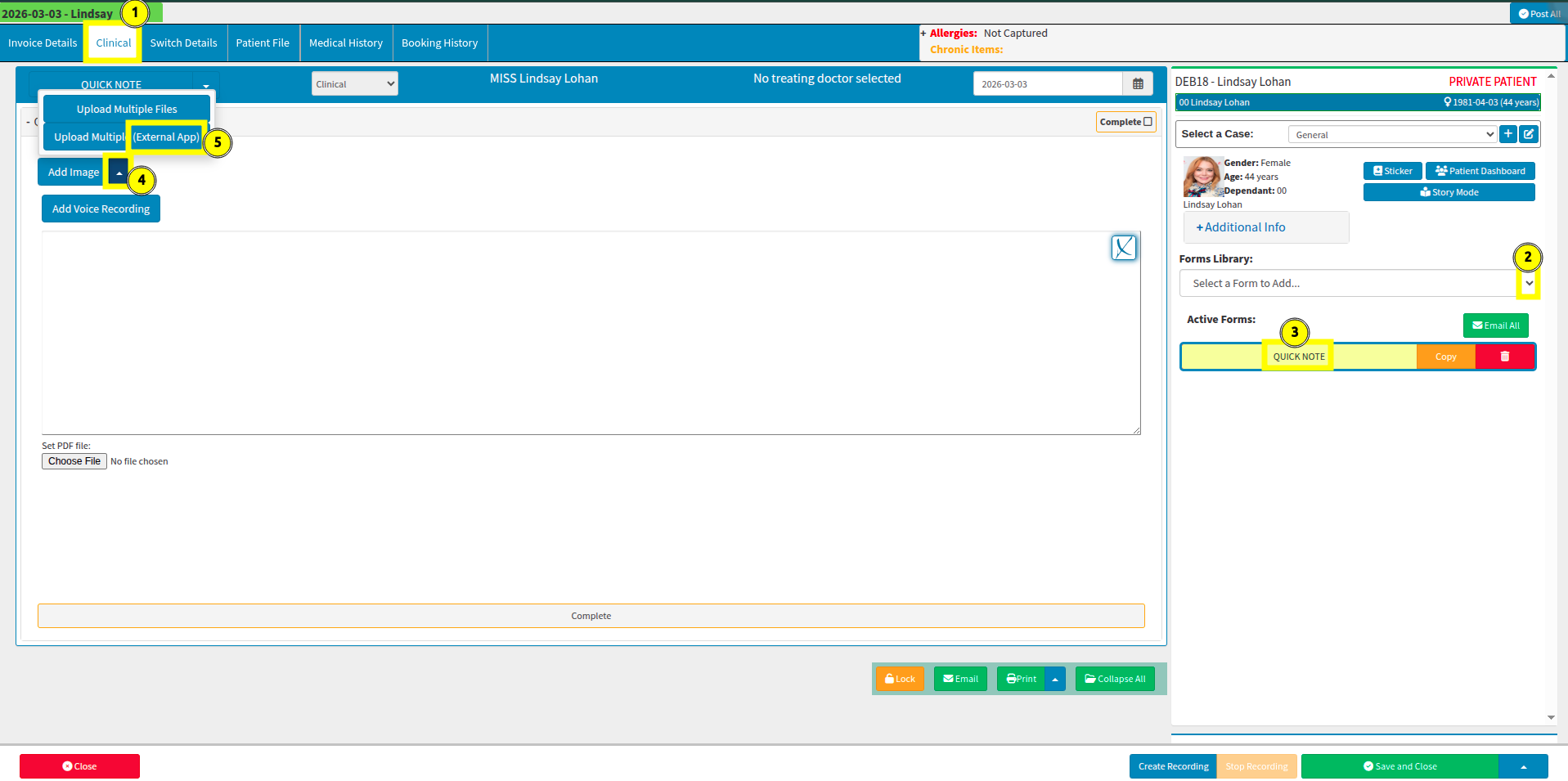This screenshot has width=1568, height=781.
Task: Choose Upload Multiple Files option
Action: [127, 109]
